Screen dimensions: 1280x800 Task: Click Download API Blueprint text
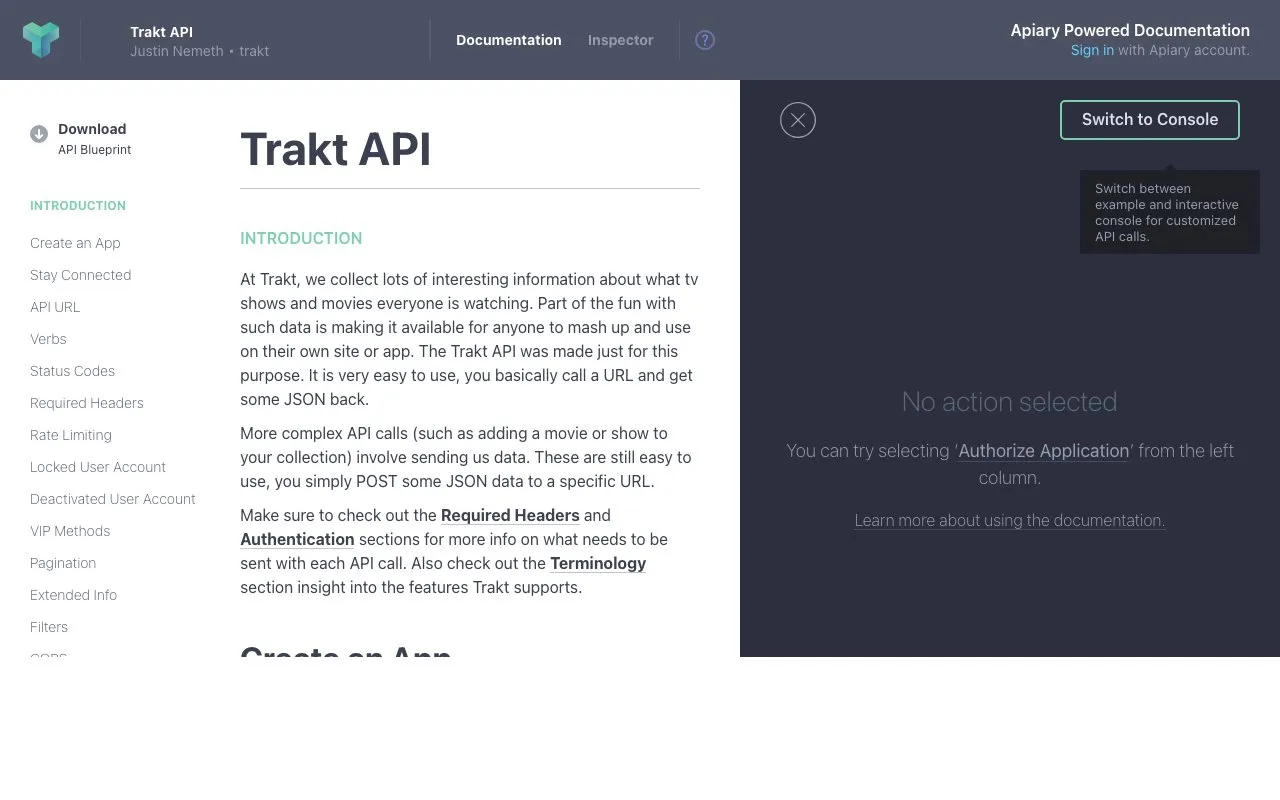click(x=94, y=139)
